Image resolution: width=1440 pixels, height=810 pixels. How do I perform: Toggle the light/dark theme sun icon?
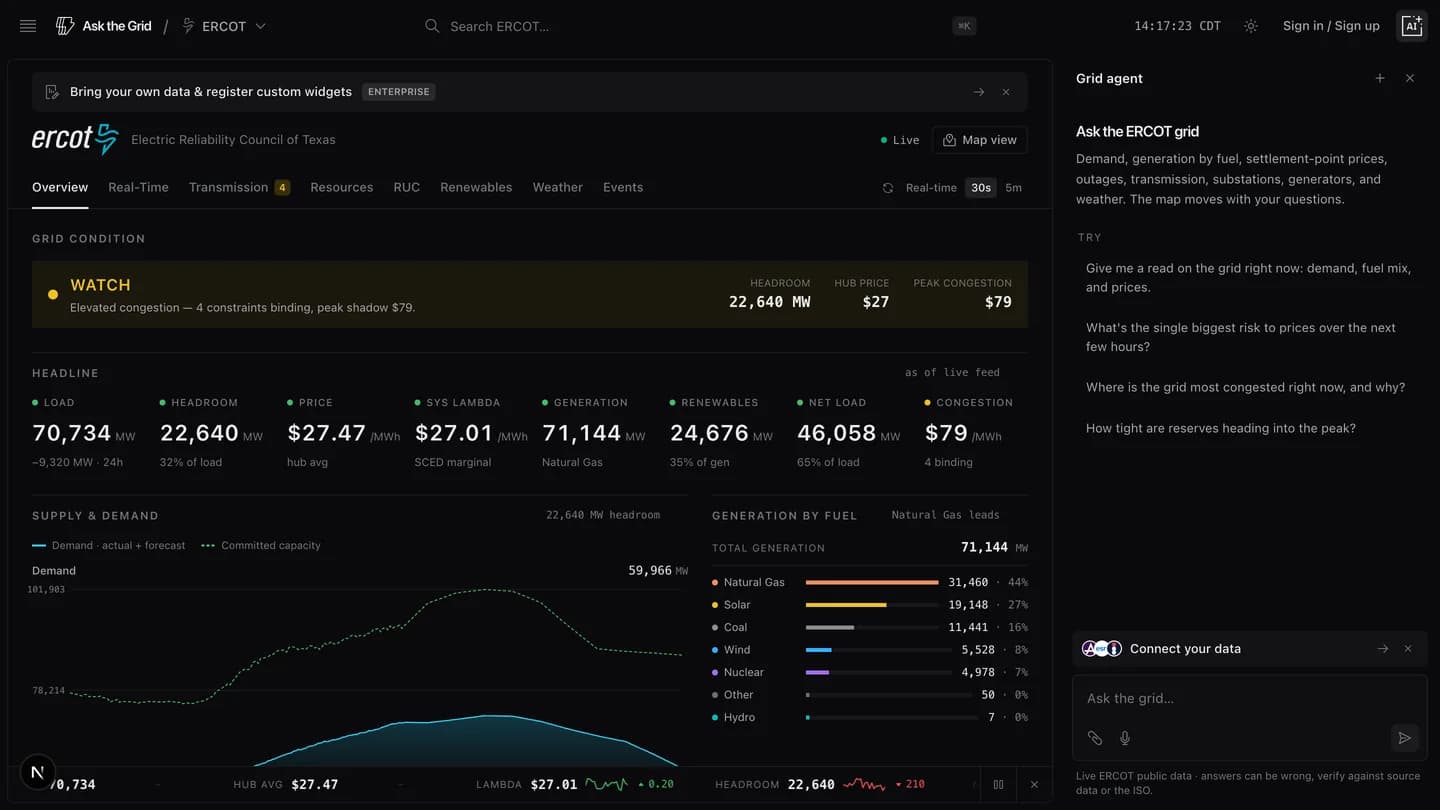click(x=1251, y=26)
